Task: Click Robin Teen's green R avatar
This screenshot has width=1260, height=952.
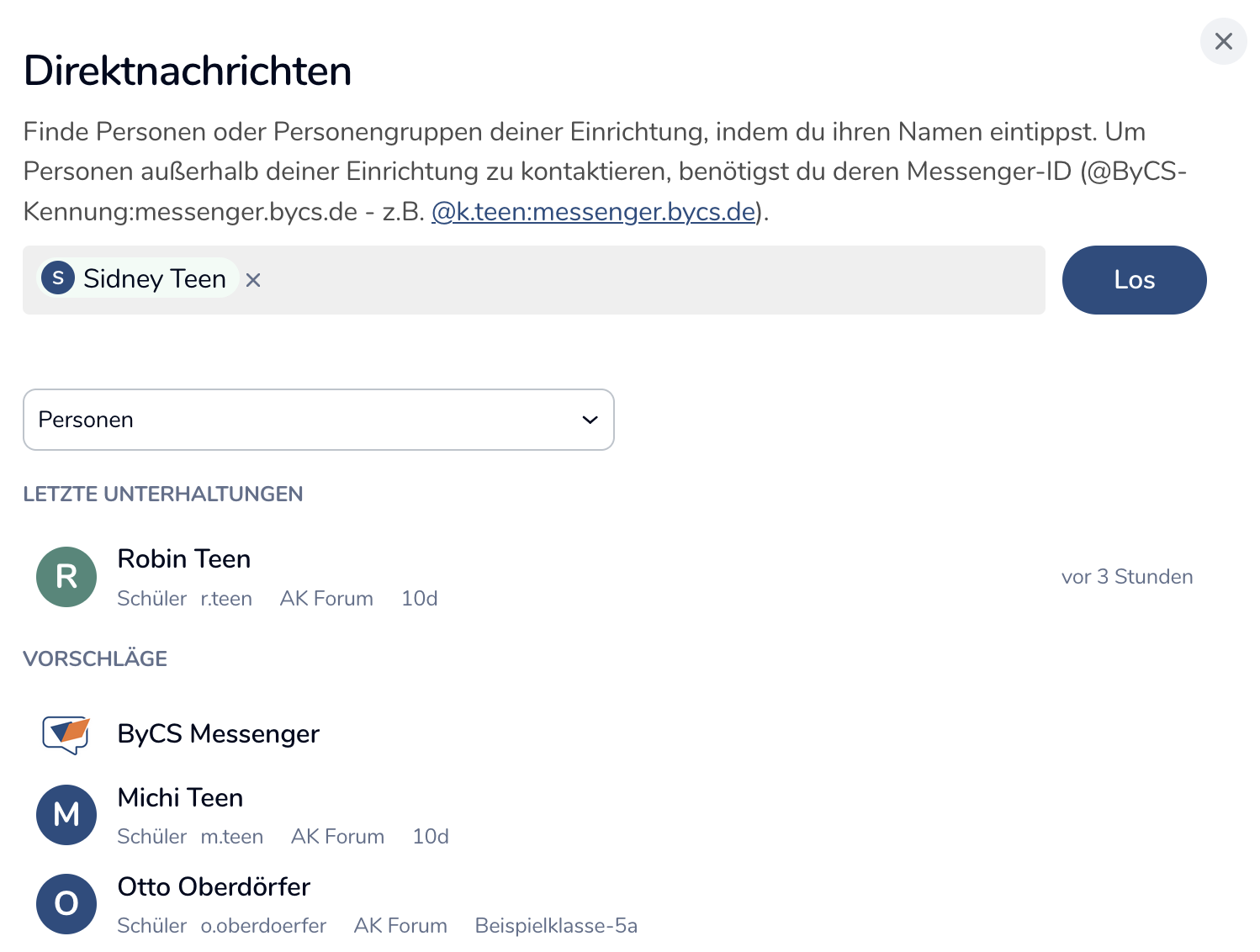Action: [66, 577]
